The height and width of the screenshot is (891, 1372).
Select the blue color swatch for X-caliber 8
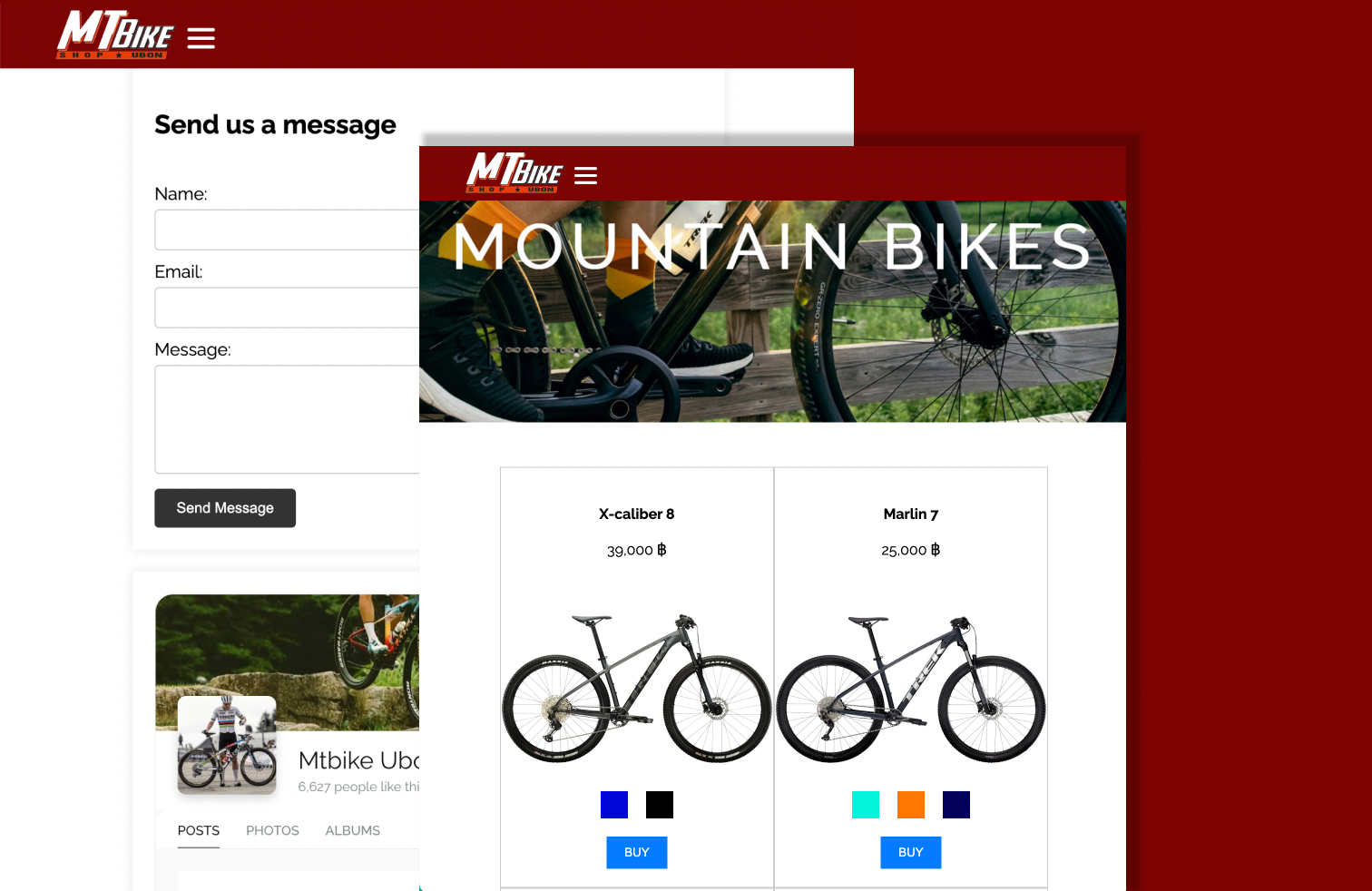(614, 805)
